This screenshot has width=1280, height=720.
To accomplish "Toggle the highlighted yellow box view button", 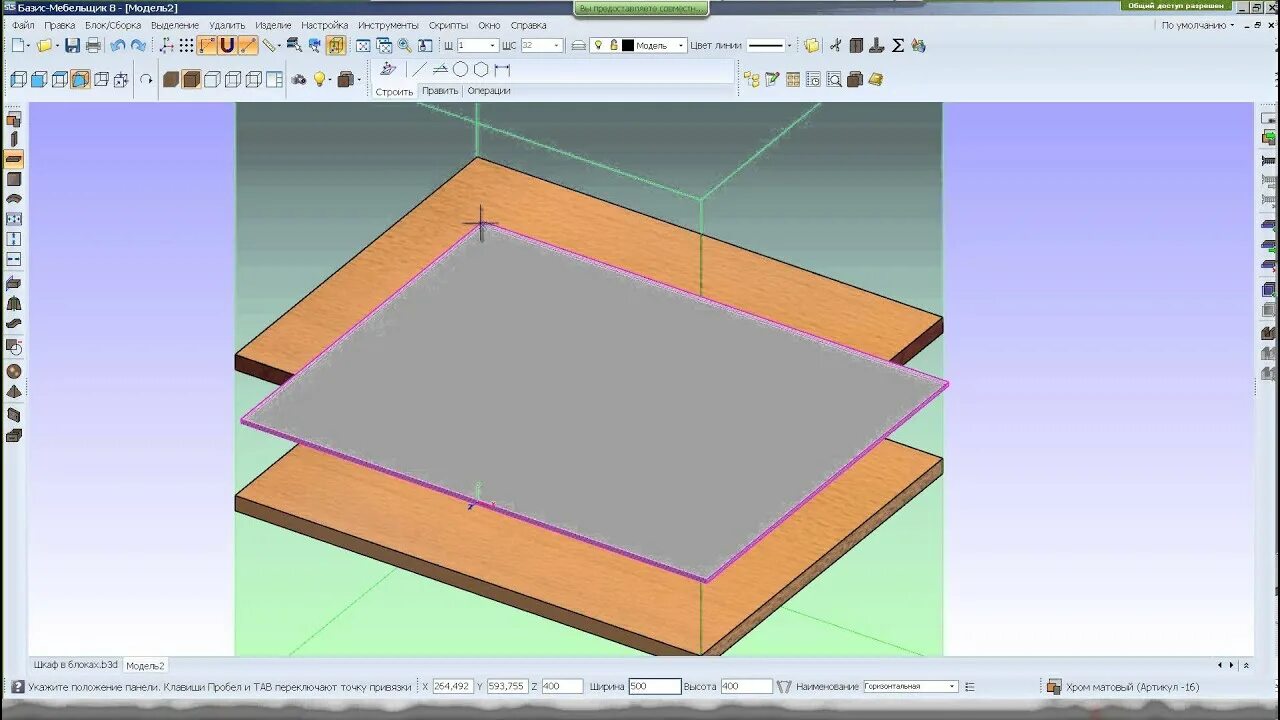I will 336,45.
